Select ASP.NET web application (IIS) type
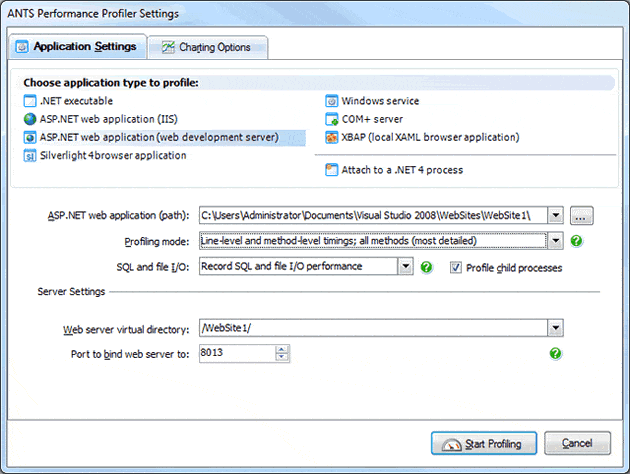 [100, 119]
